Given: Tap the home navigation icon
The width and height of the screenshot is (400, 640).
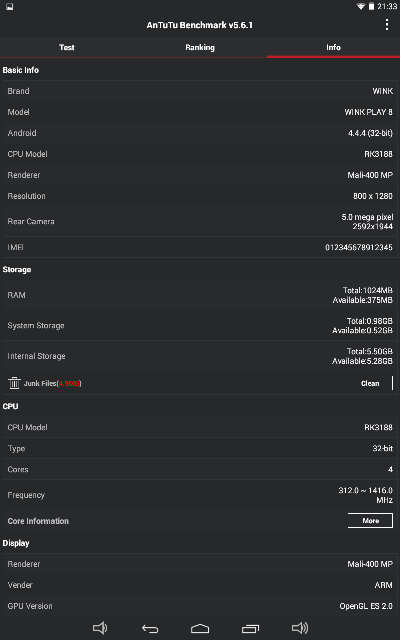Looking at the screenshot, I should point(200,629).
